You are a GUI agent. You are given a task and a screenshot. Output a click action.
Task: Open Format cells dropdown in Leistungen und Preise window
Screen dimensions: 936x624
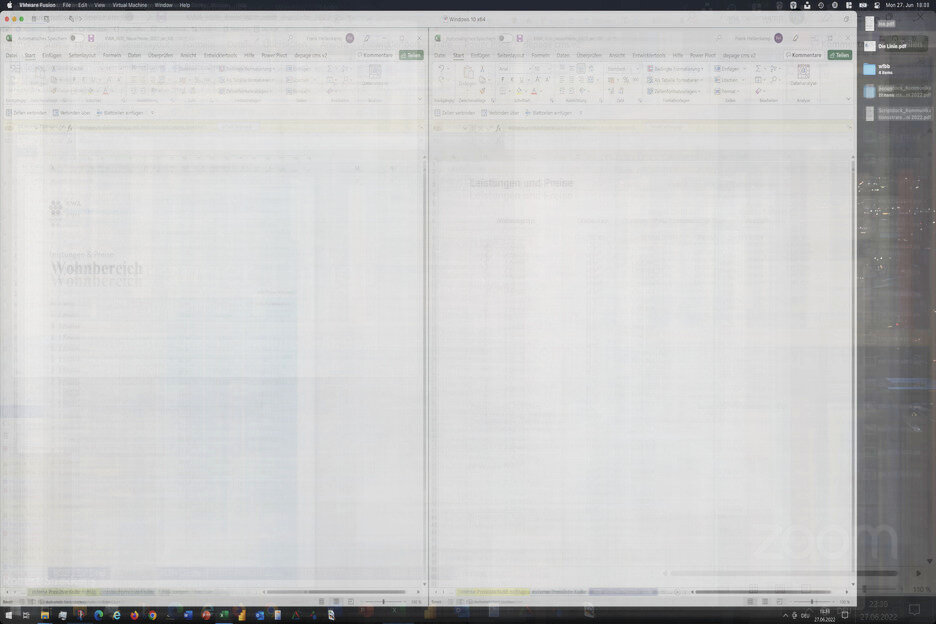[x=727, y=91]
